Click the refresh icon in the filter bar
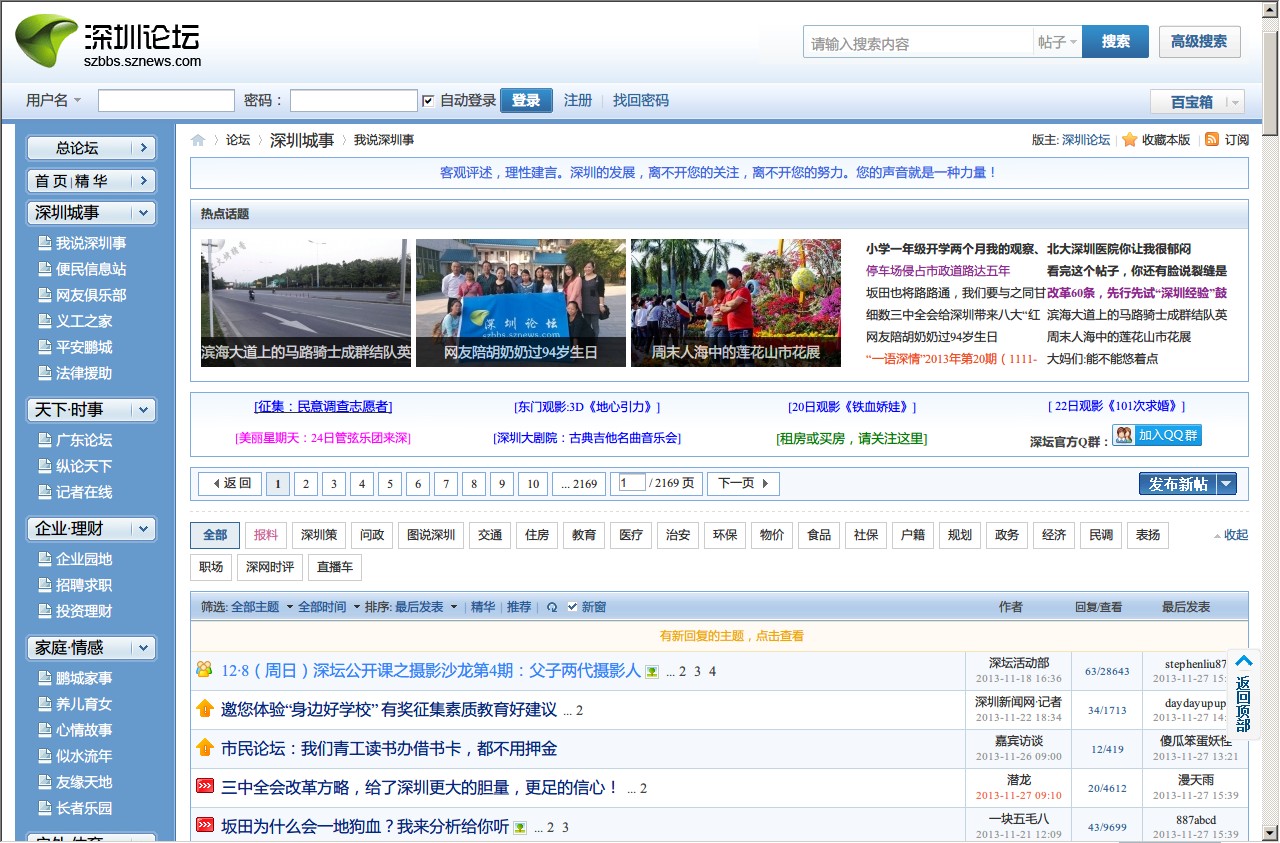The width and height of the screenshot is (1280, 843). [552, 606]
